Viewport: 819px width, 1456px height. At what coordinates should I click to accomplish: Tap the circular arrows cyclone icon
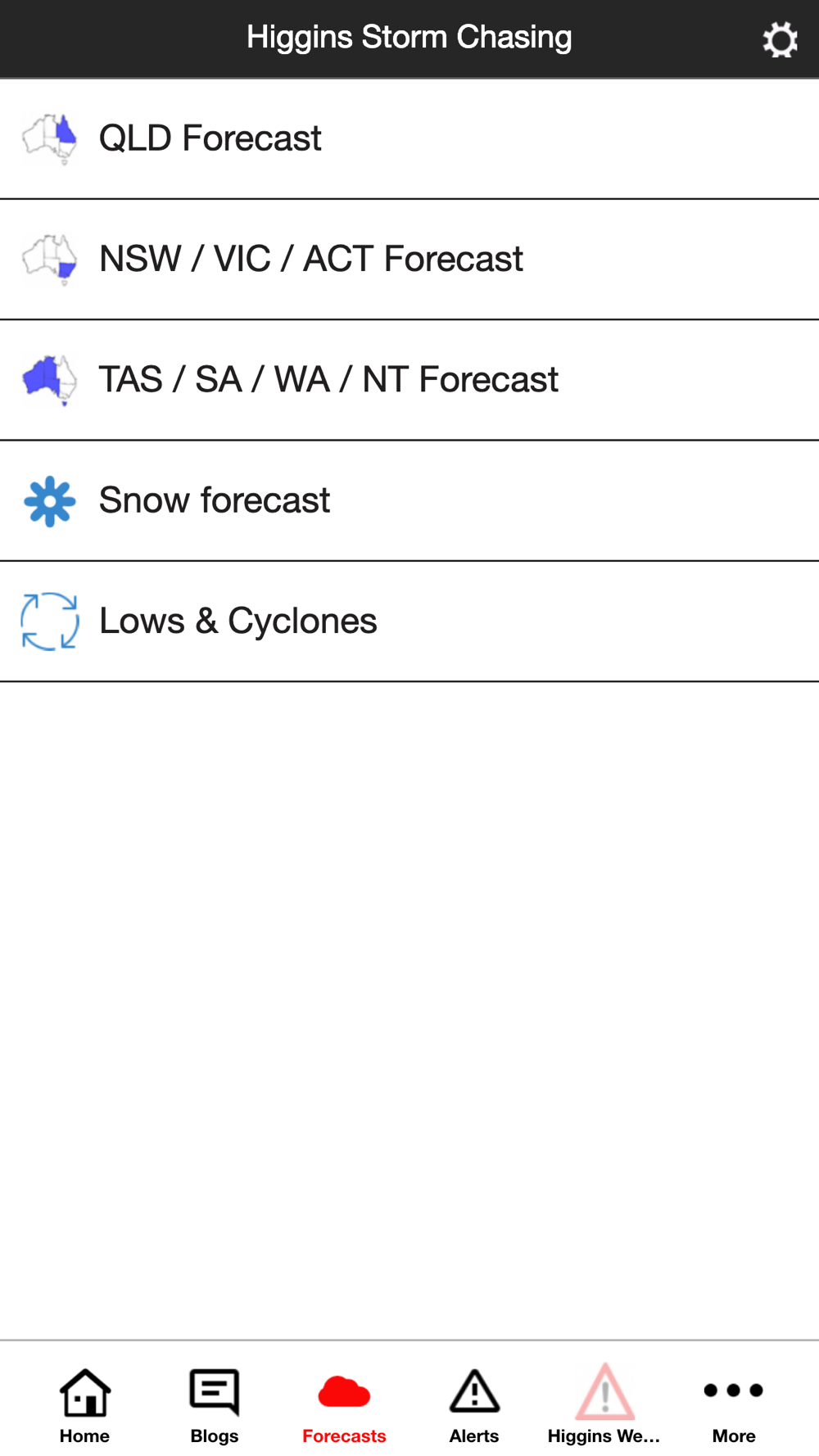point(50,622)
